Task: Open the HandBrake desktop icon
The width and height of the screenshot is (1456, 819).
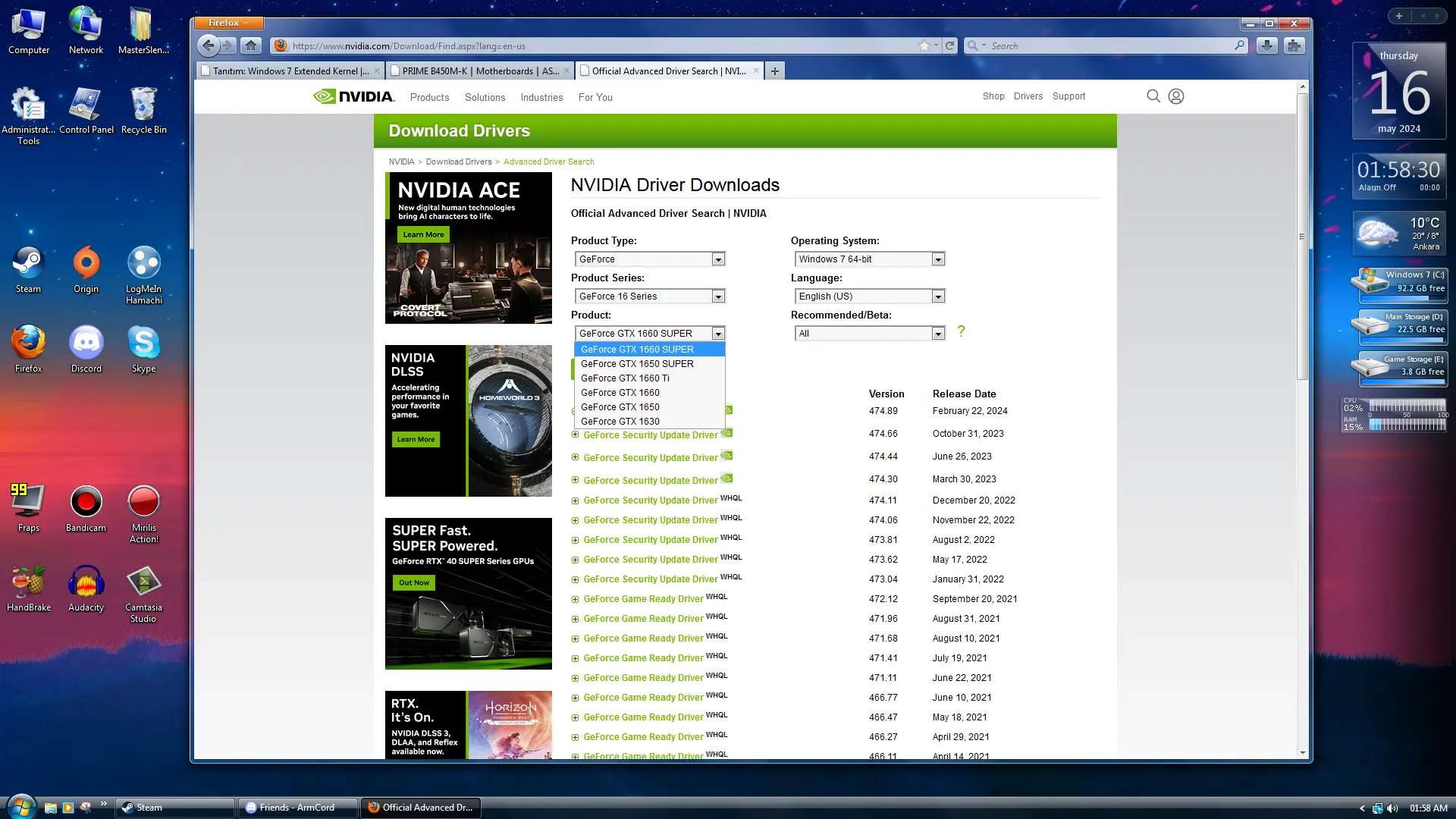Action: coord(28,588)
